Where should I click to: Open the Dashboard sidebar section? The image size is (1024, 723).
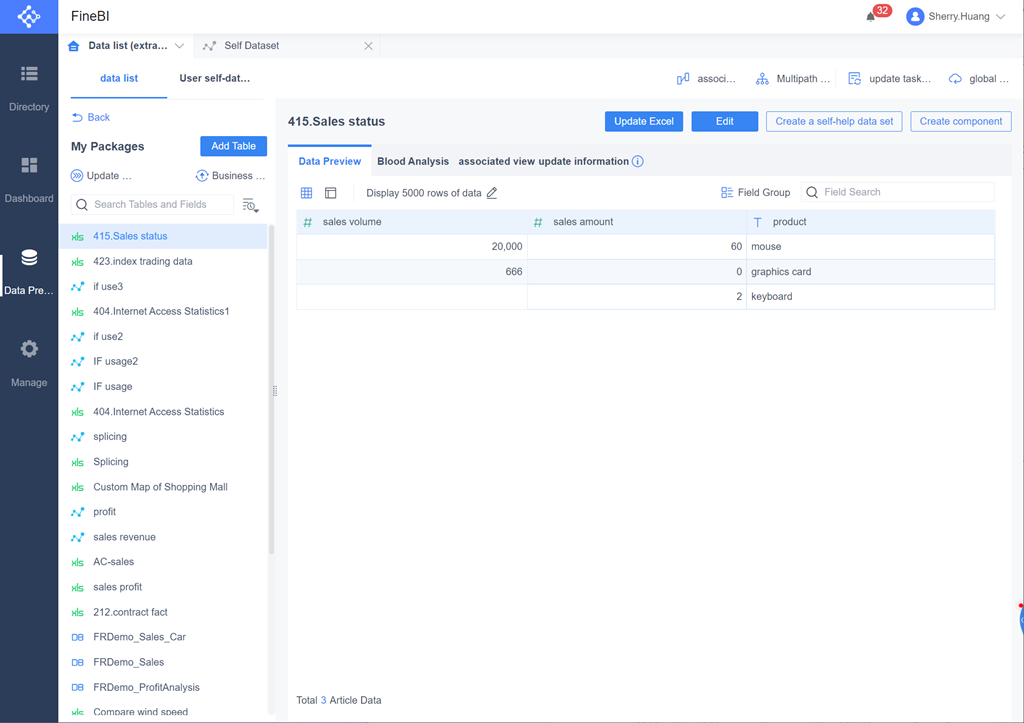pyautogui.click(x=29, y=178)
